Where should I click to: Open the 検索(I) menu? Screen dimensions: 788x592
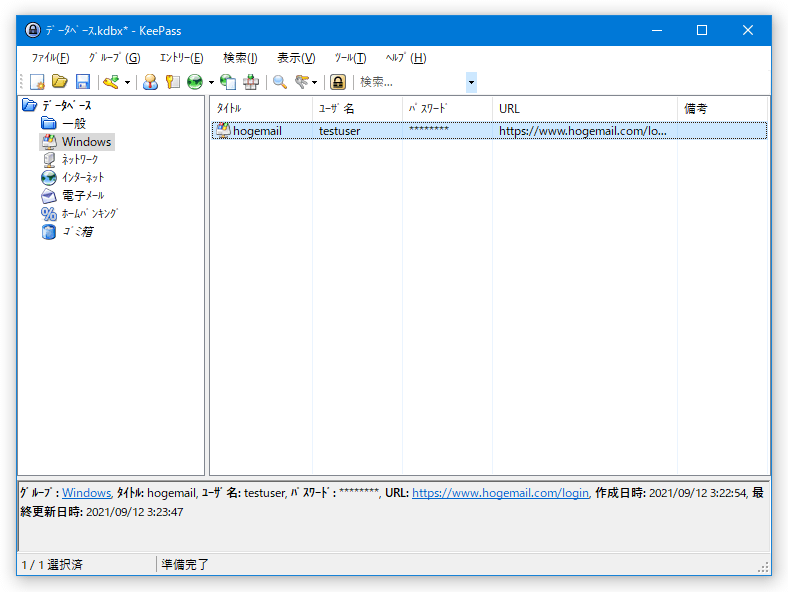click(x=240, y=58)
